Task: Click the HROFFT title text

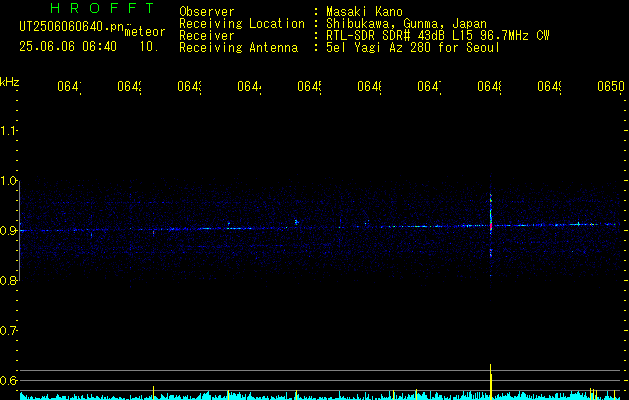Action: pos(103,8)
